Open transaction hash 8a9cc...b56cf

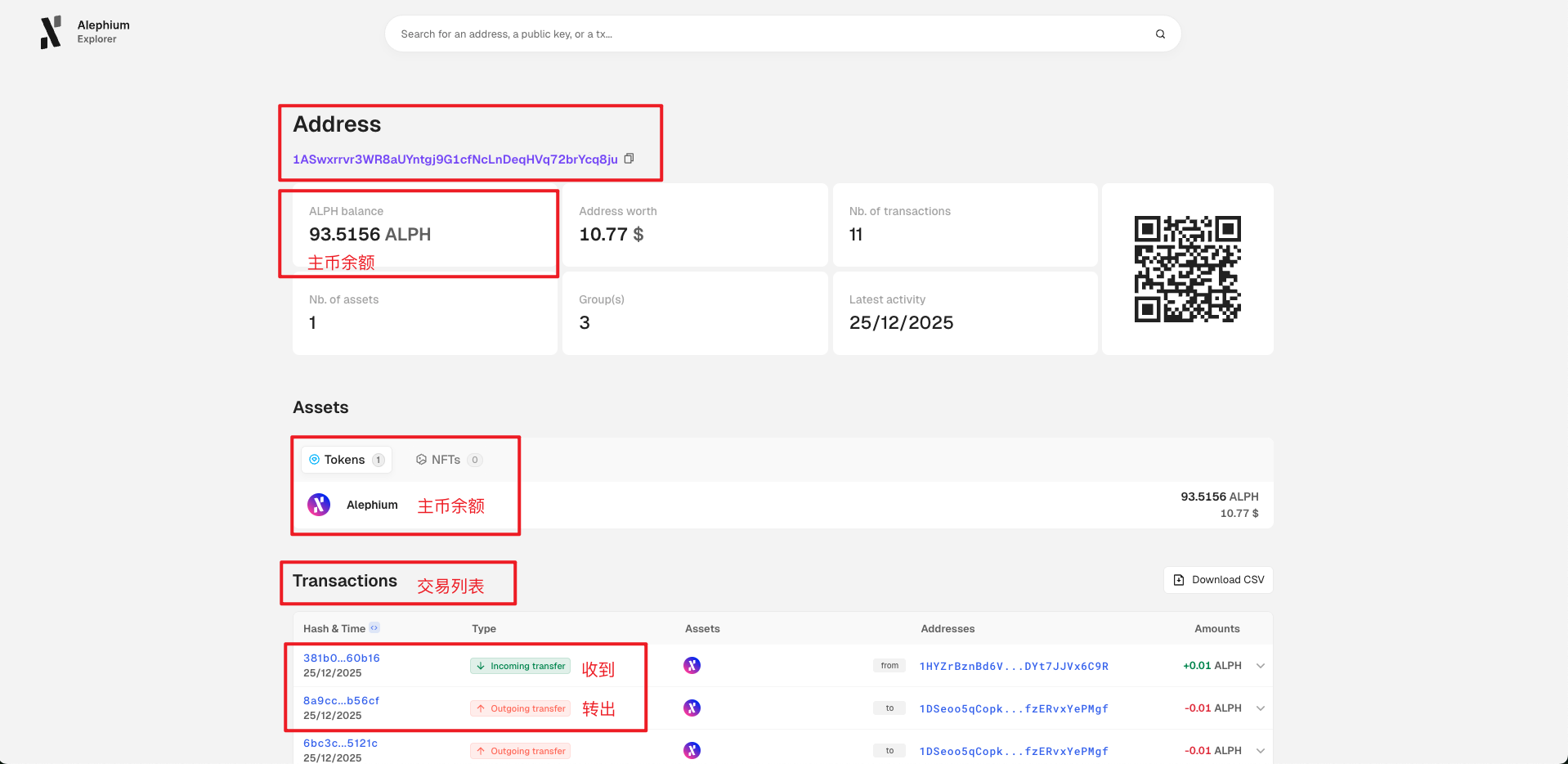[342, 700]
